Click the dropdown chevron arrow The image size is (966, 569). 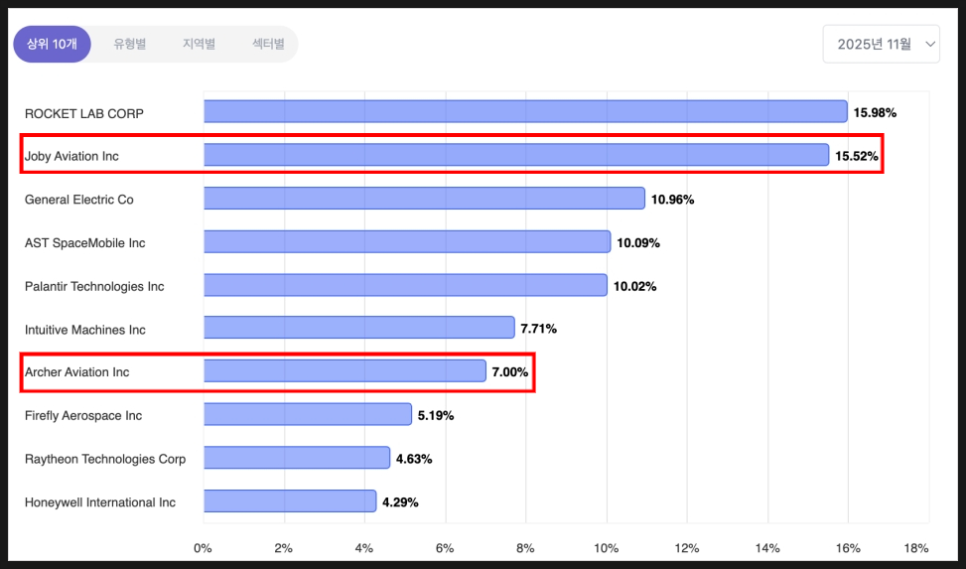tap(931, 44)
